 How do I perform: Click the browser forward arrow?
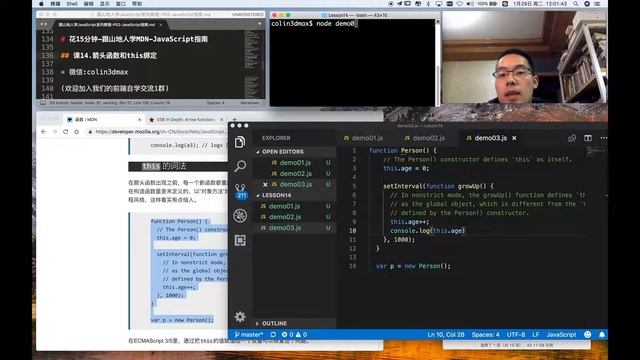55,131
